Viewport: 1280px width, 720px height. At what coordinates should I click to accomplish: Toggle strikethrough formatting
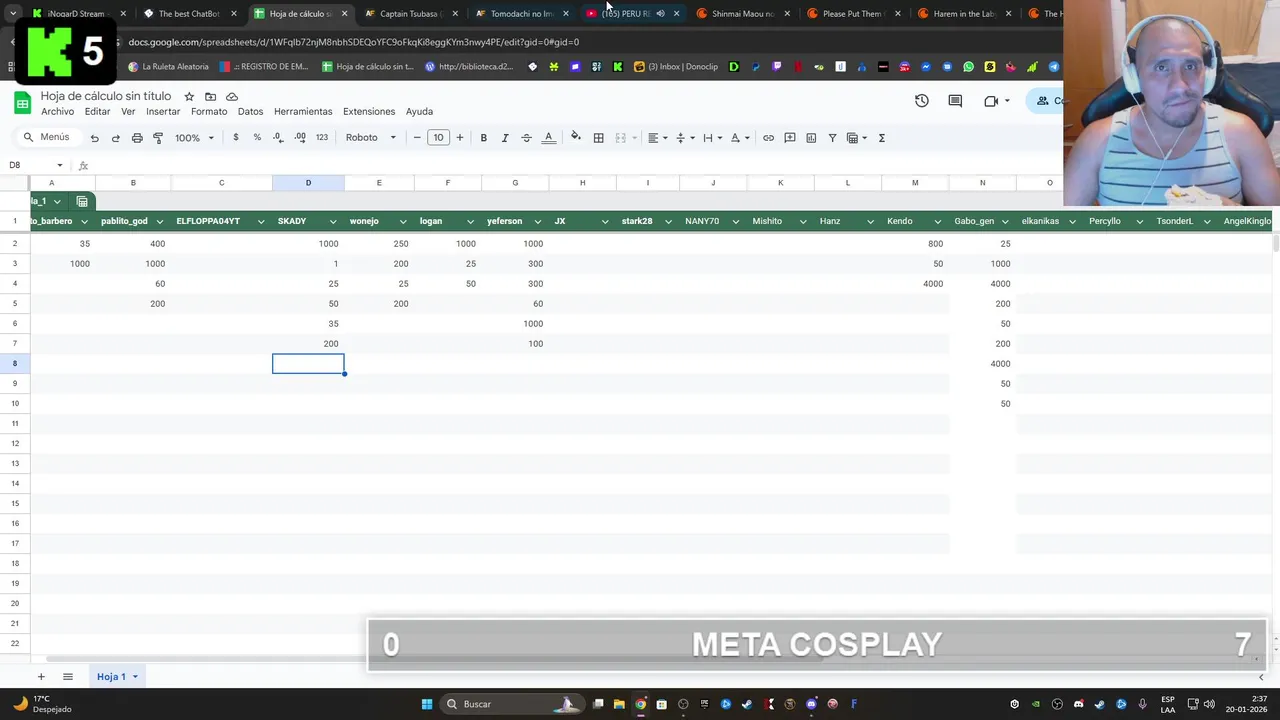coord(526,138)
